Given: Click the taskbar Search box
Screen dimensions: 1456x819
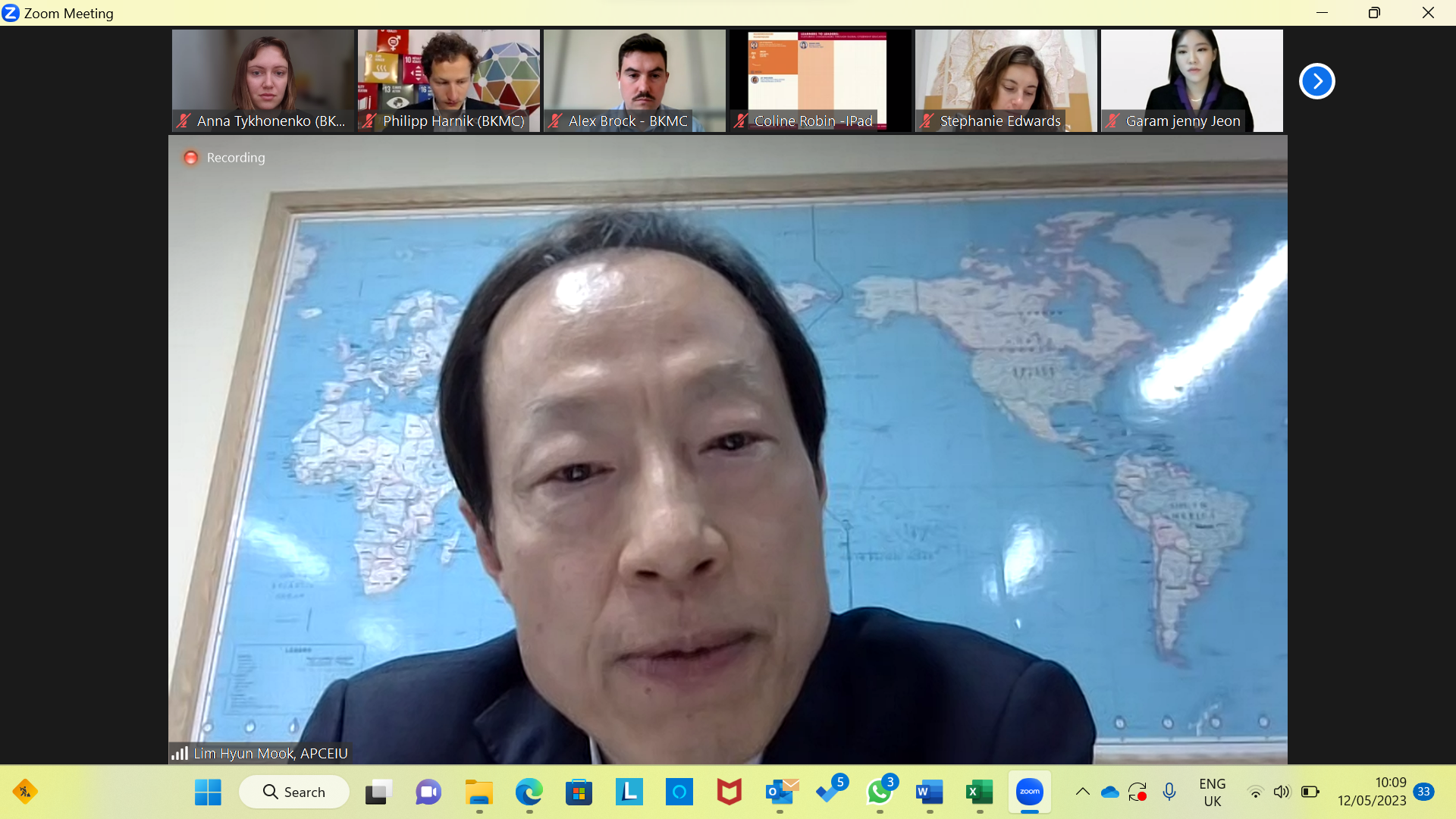Looking at the screenshot, I should 294,792.
